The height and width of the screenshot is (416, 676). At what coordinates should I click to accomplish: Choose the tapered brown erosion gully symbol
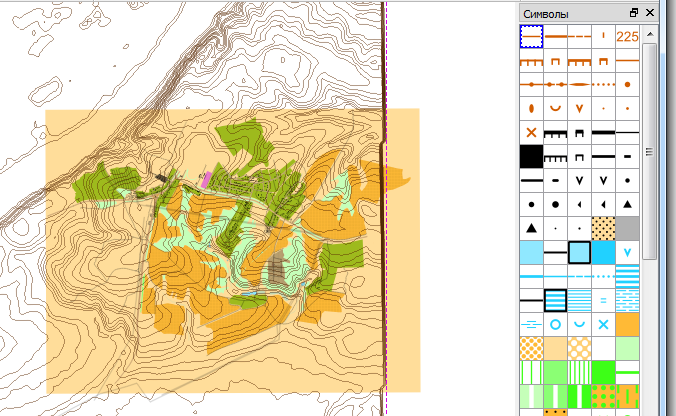579,84
